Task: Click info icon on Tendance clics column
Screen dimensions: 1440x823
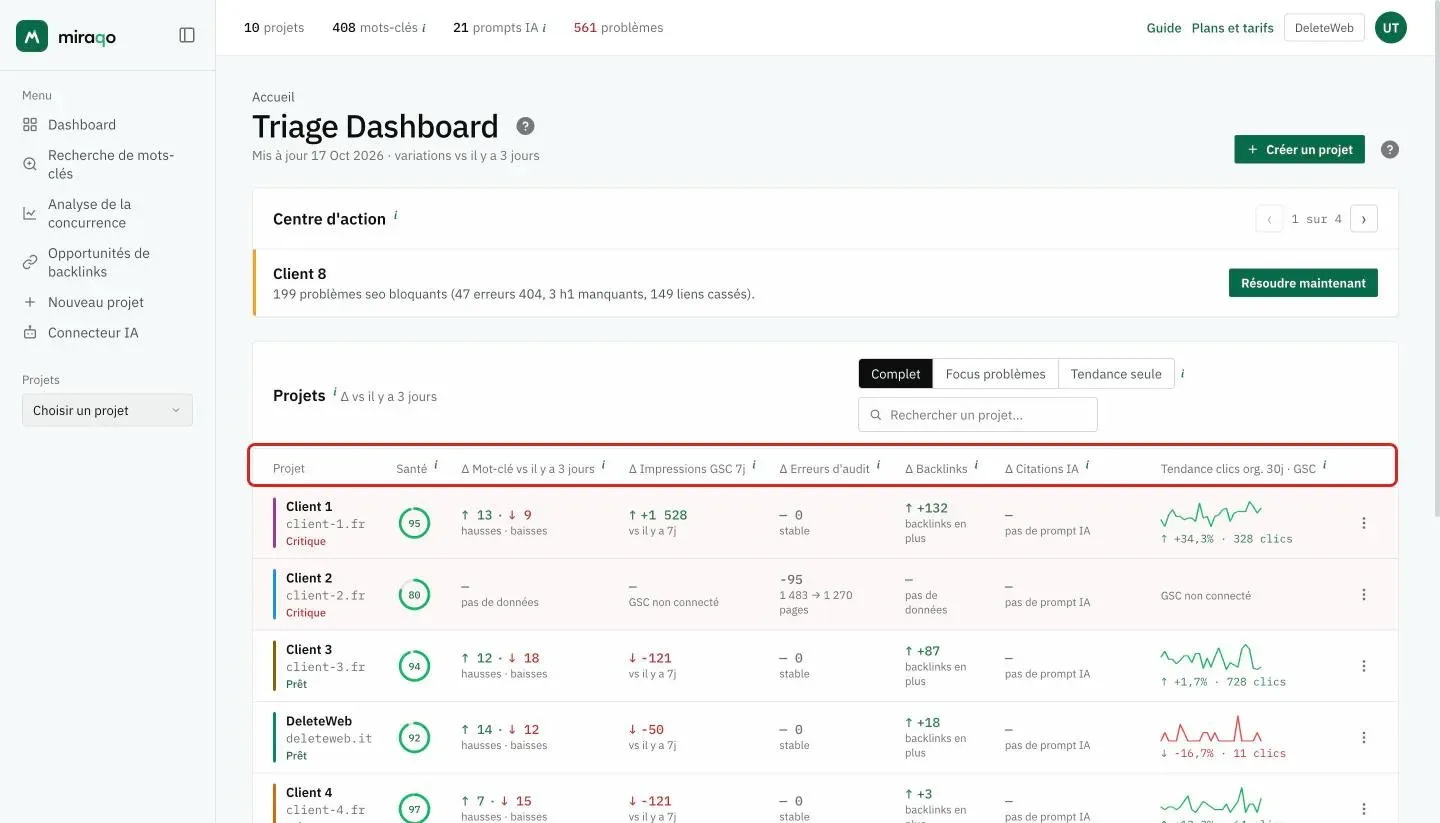Action: click(x=1325, y=465)
